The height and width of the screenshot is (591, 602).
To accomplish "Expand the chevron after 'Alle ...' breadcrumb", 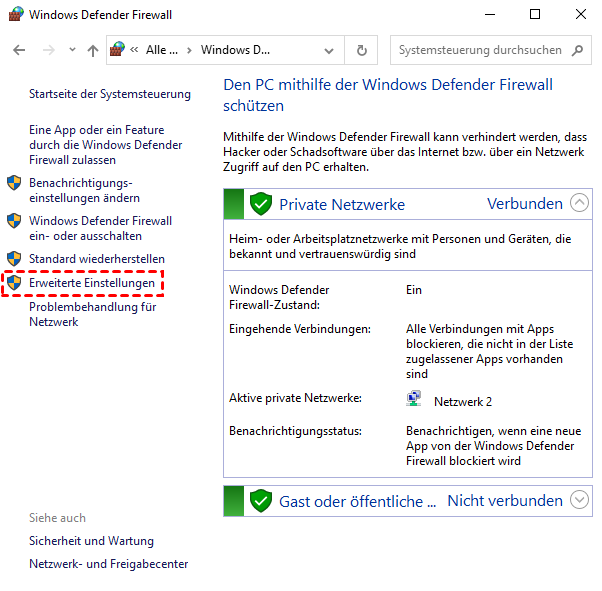I will coord(189,50).
